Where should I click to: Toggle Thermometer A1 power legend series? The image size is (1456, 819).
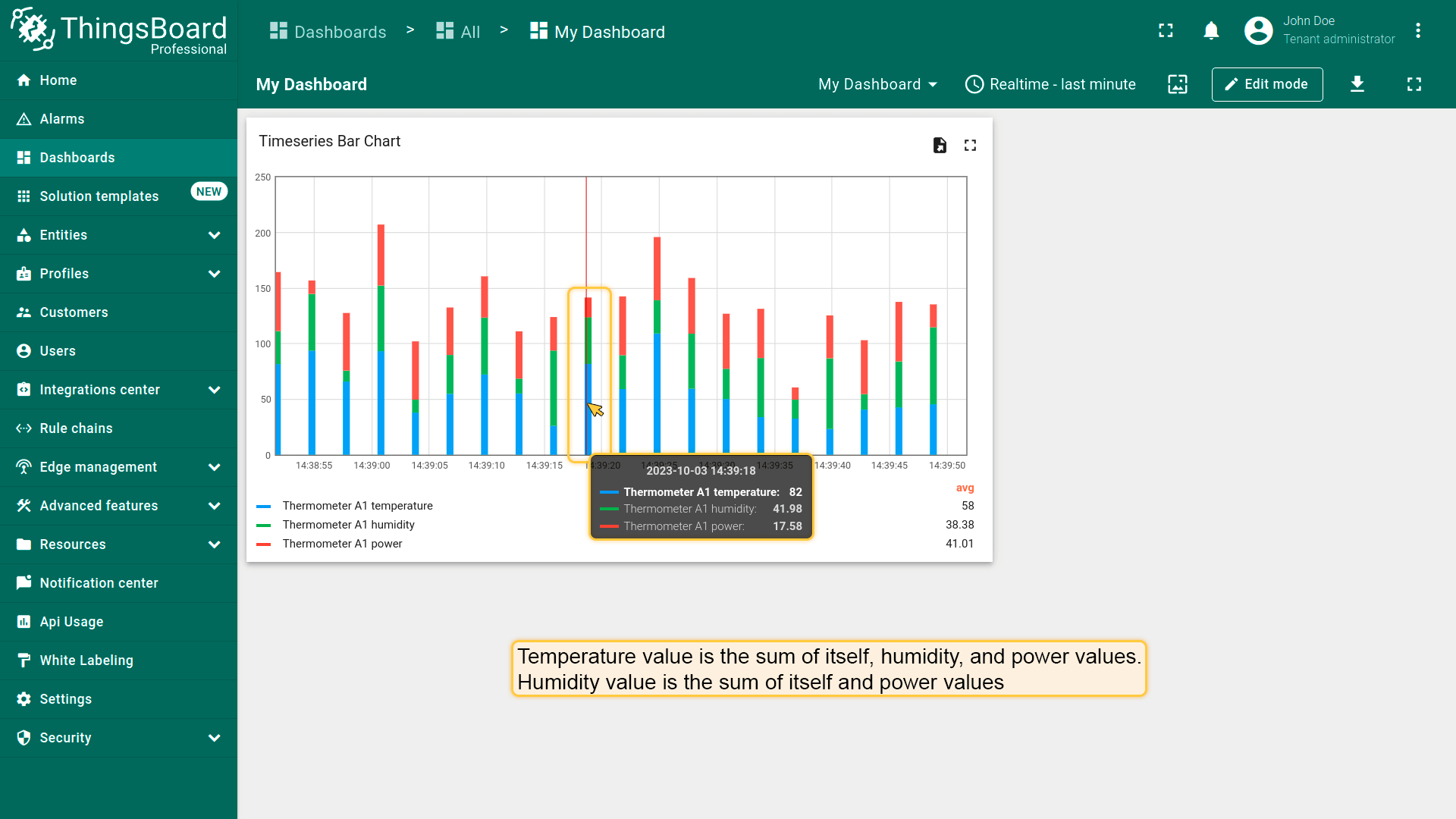342,544
